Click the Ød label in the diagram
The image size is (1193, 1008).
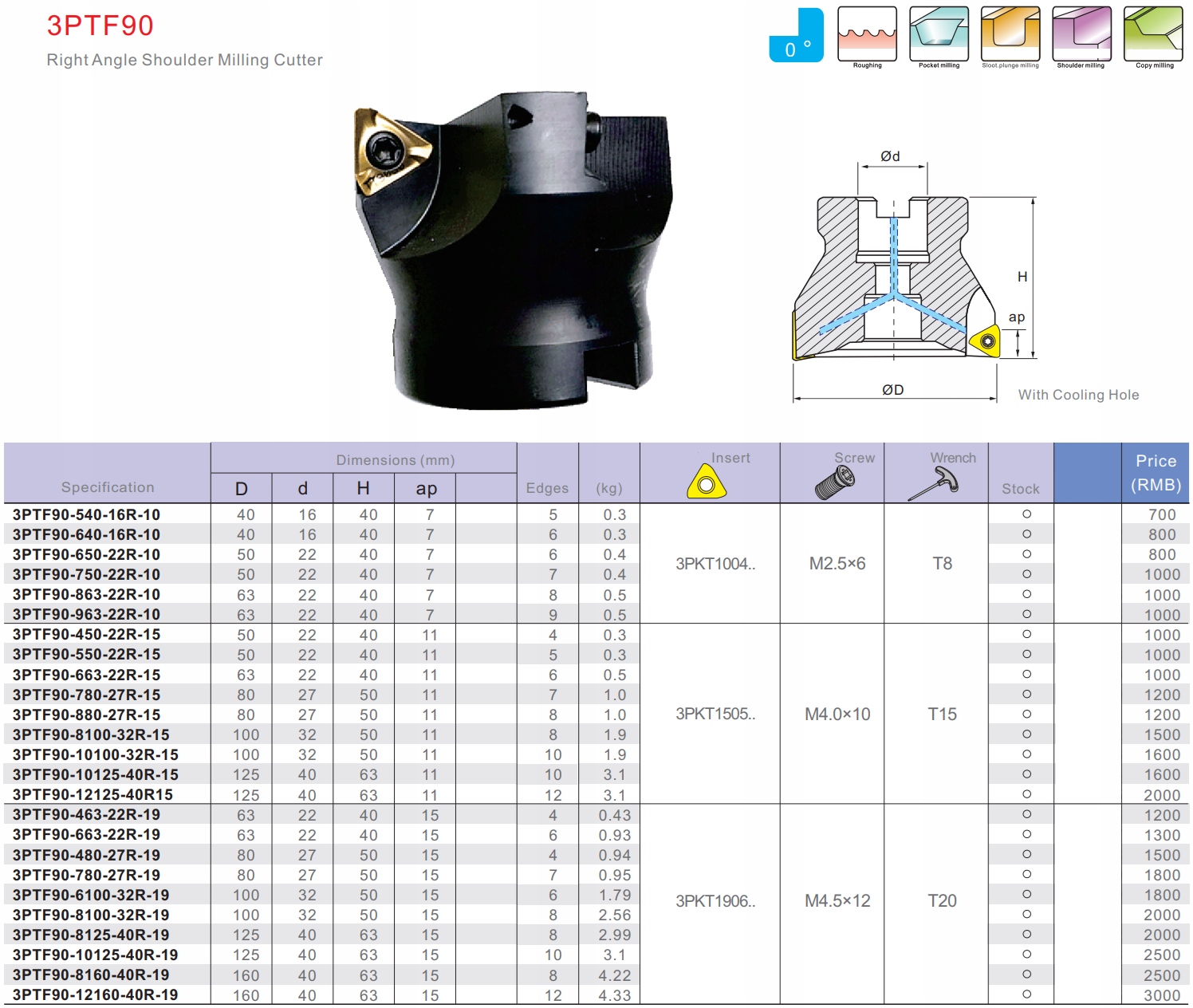890,156
